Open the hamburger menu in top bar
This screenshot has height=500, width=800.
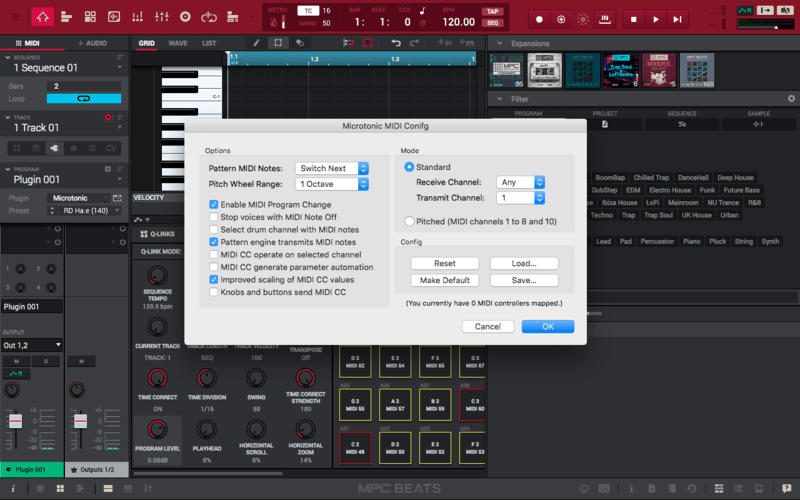[x=15, y=17]
